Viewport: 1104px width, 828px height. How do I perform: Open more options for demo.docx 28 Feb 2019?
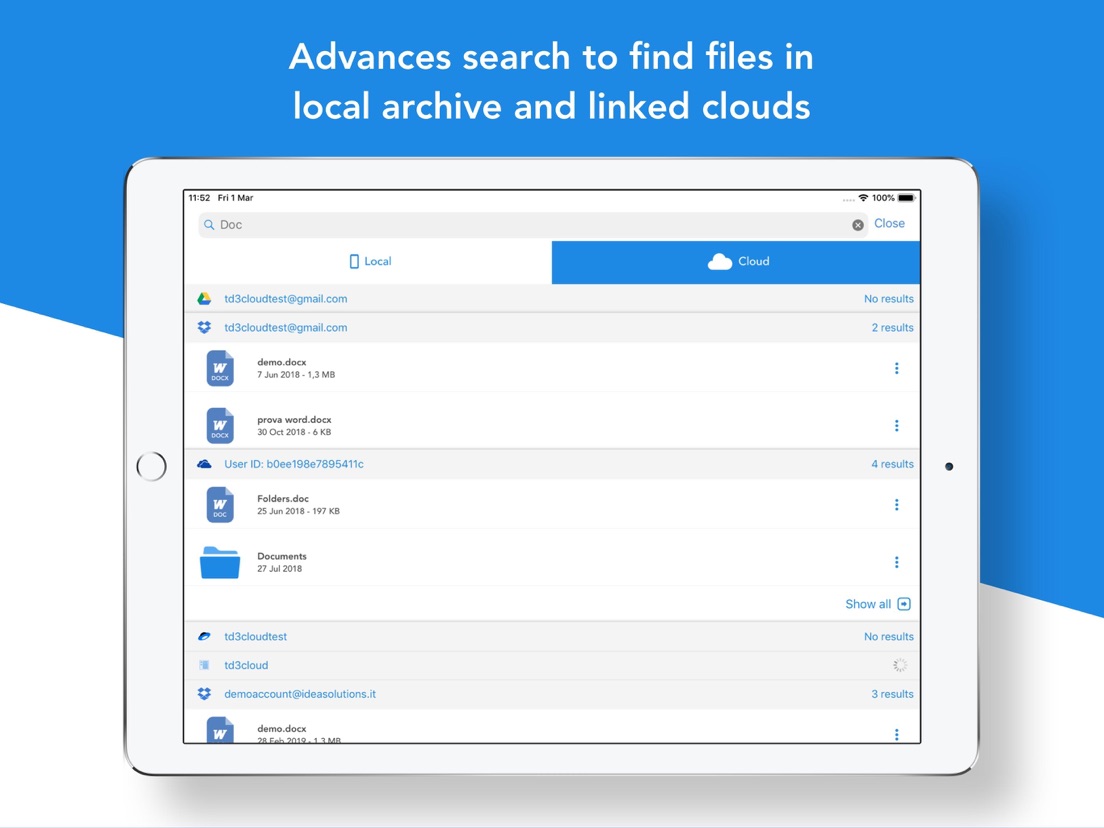(896, 734)
